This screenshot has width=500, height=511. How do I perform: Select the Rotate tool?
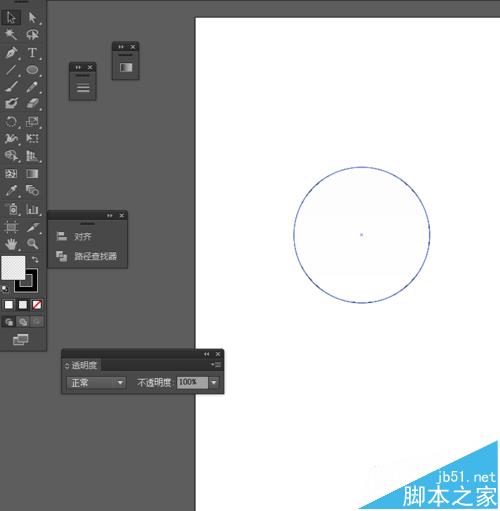[11, 121]
